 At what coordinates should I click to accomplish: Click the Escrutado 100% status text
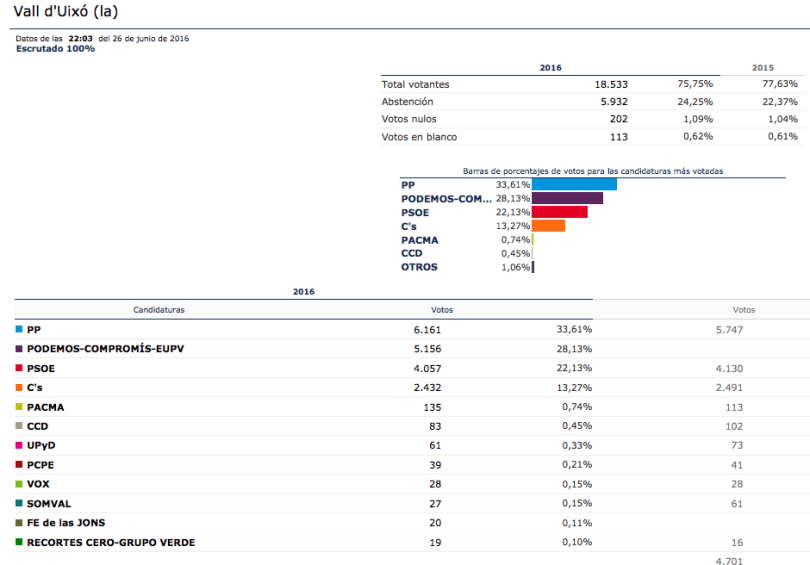click(55, 48)
